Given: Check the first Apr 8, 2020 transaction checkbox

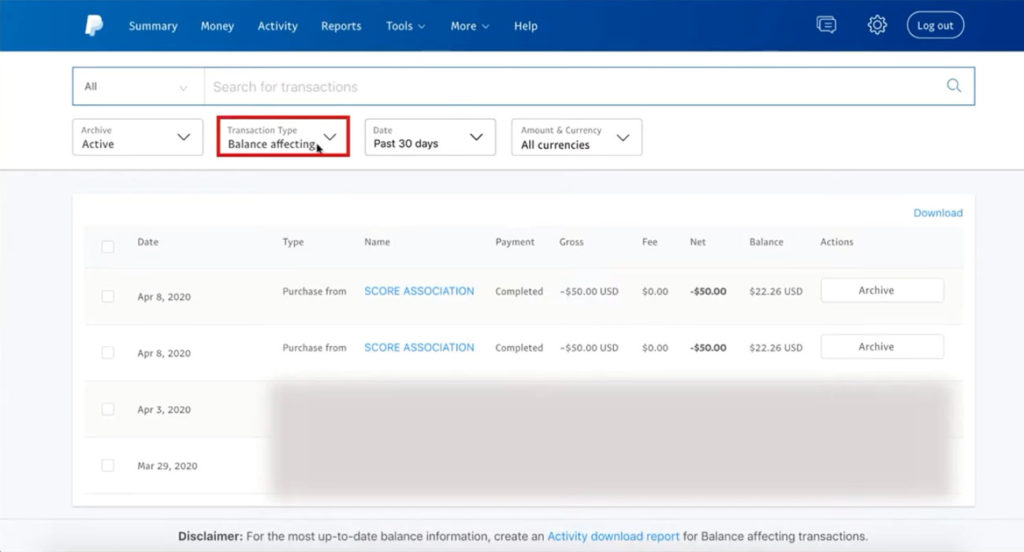Looking at the screenshot, I should pos(108,297).
